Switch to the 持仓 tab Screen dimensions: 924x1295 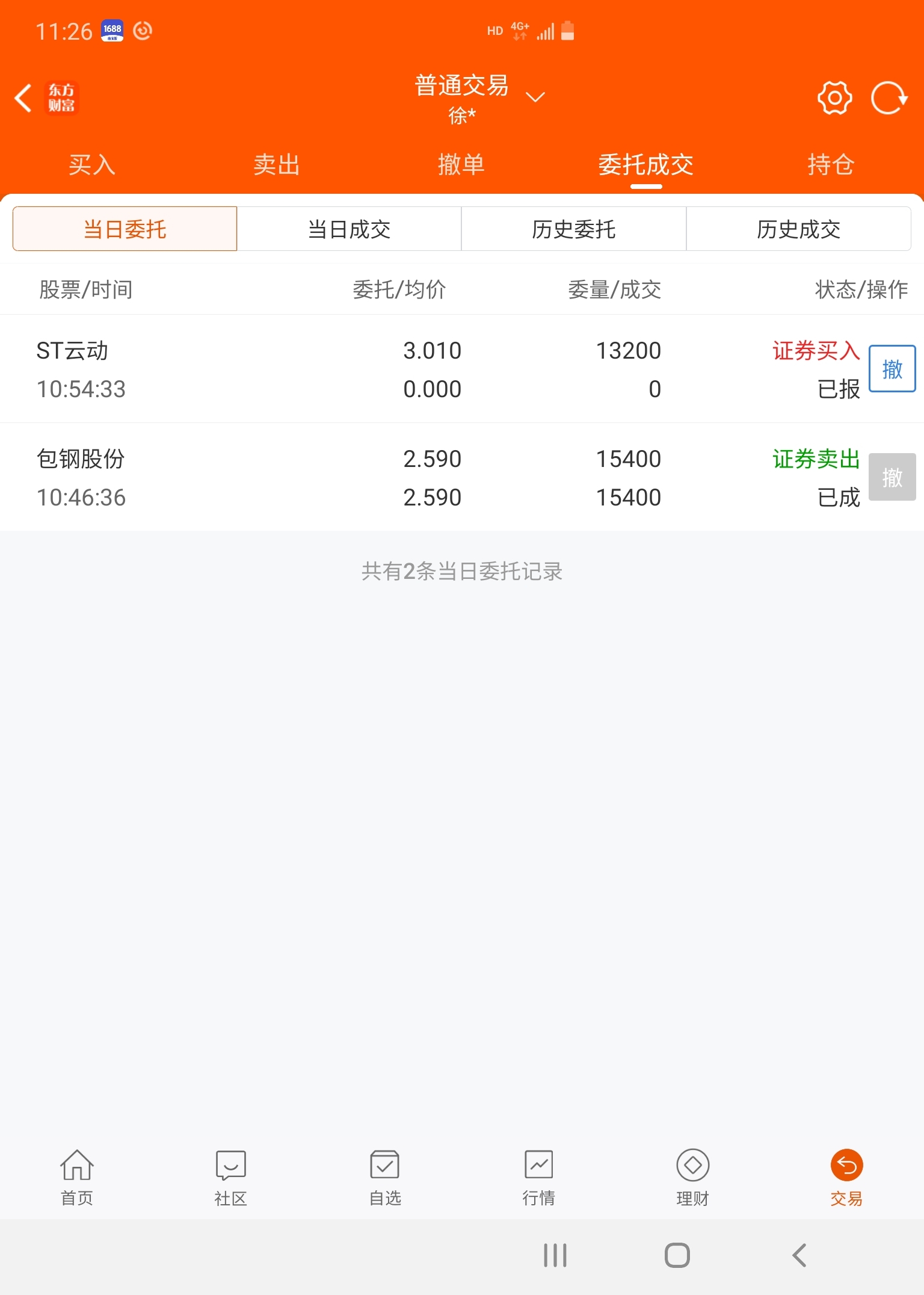click(831, 164)
